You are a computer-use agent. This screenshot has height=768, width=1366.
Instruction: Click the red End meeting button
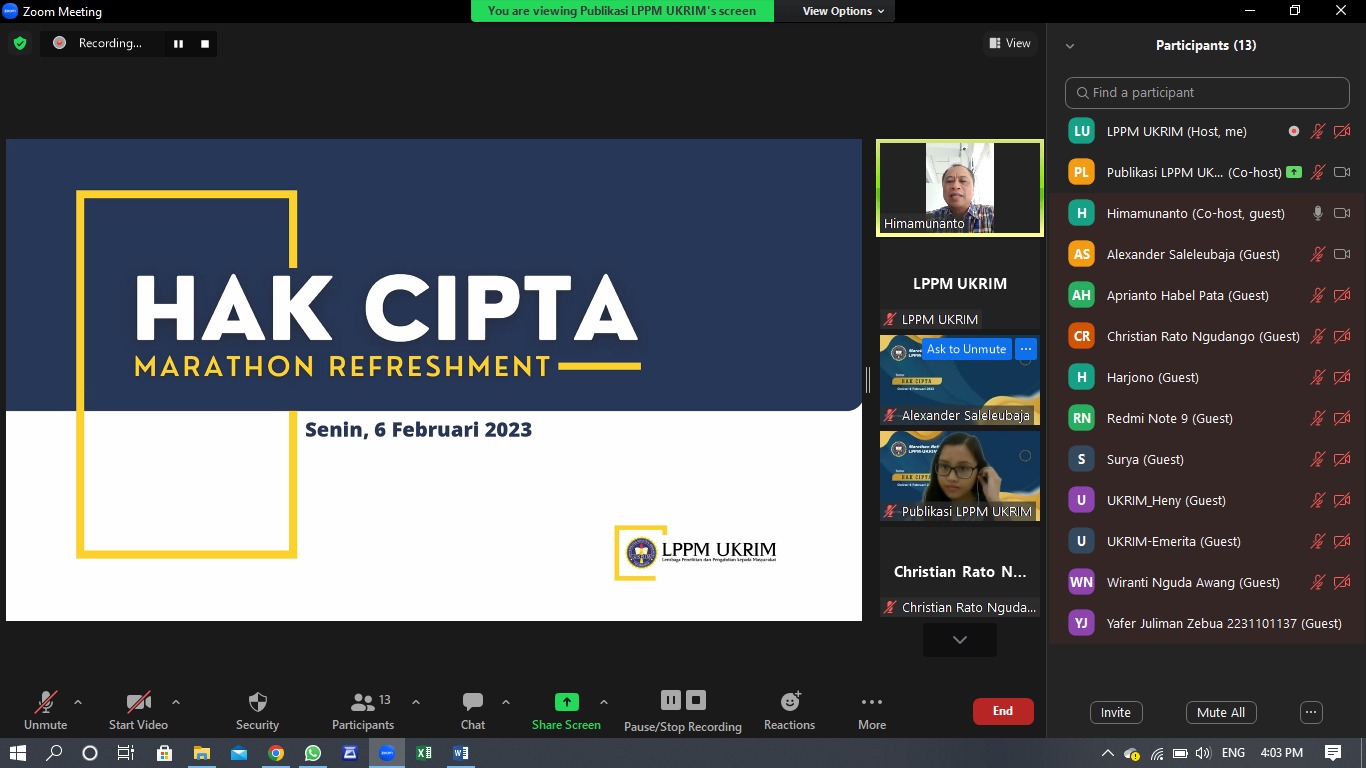pos(1003,711)
